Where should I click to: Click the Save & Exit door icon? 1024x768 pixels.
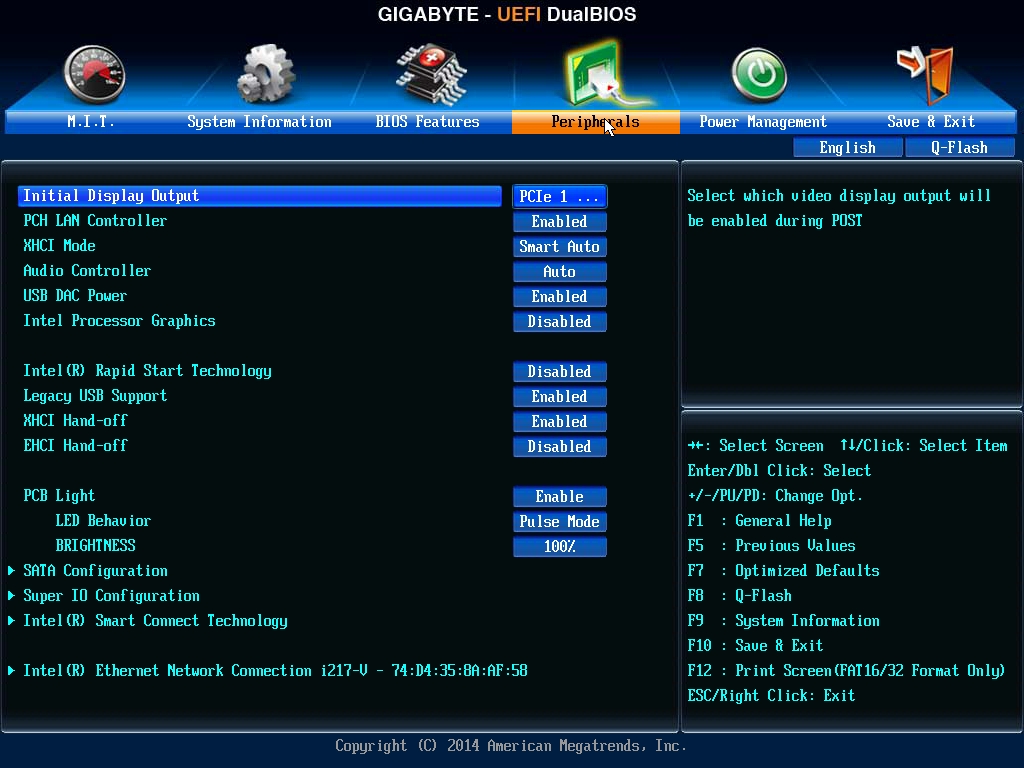click(925, 75)
